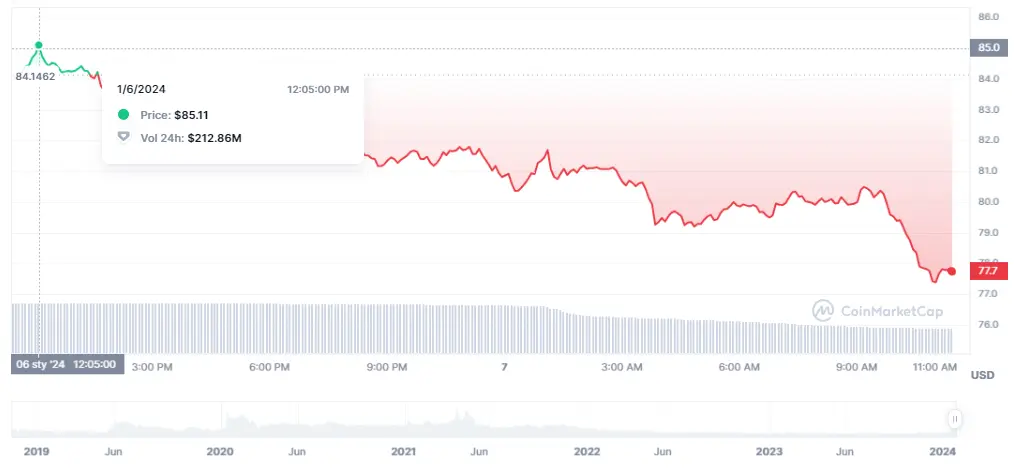The height and width of the screenshot is (472, 1020).
Task: Click the USD currency label
Action: (983, 375)
